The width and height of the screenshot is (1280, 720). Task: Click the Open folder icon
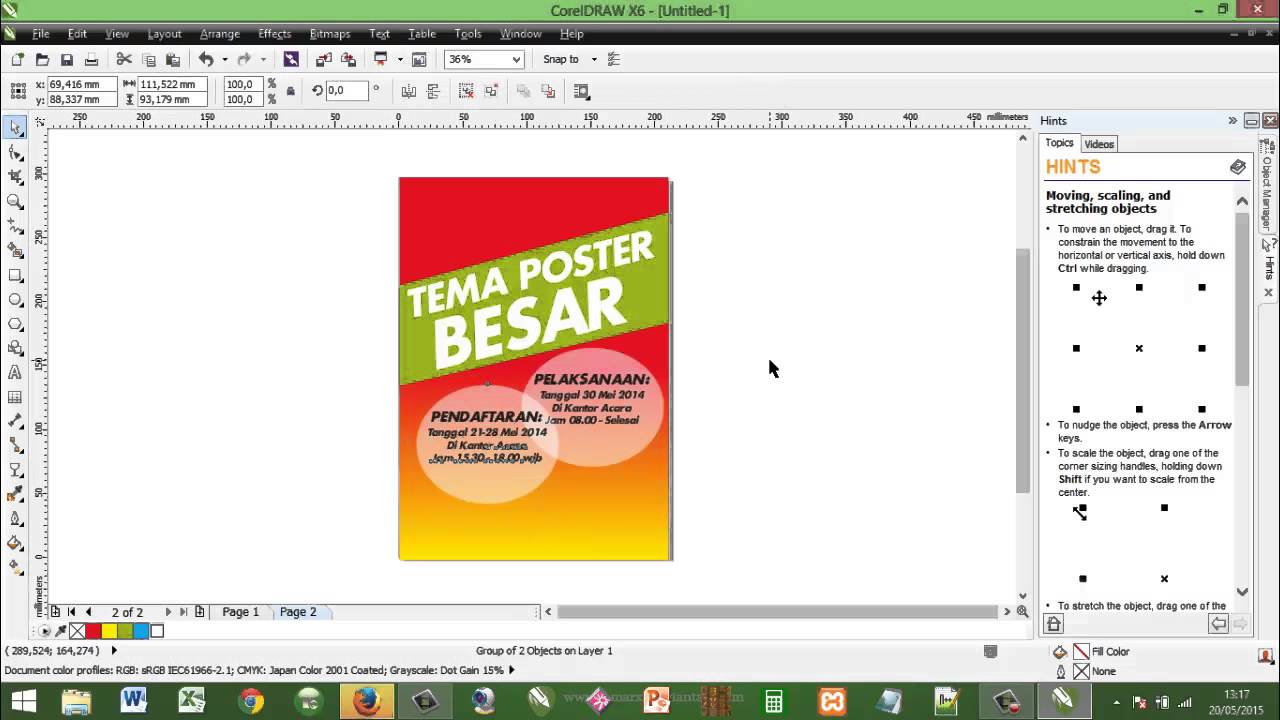(42, 59)
